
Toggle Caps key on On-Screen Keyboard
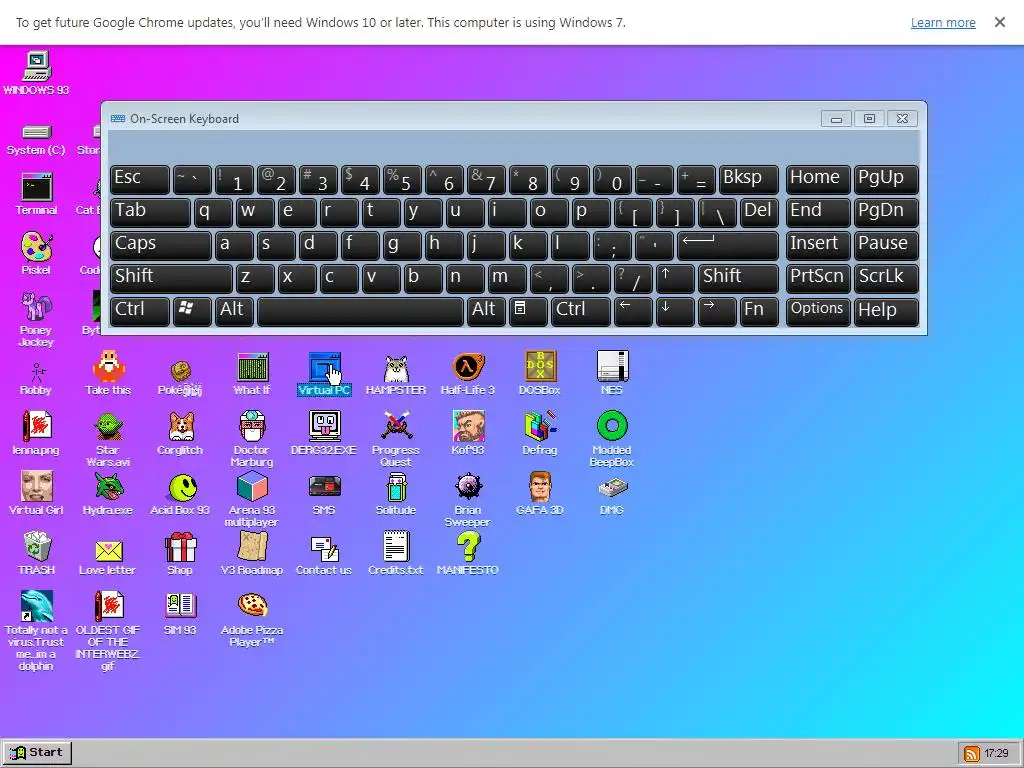point(160,245)
